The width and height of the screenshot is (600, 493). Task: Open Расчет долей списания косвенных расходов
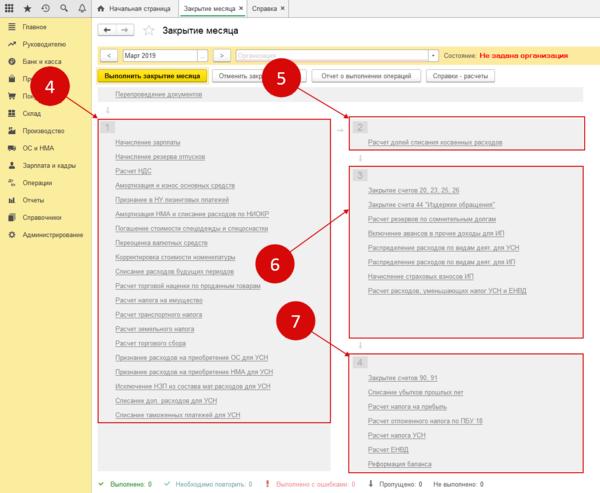tap(435, 142)
